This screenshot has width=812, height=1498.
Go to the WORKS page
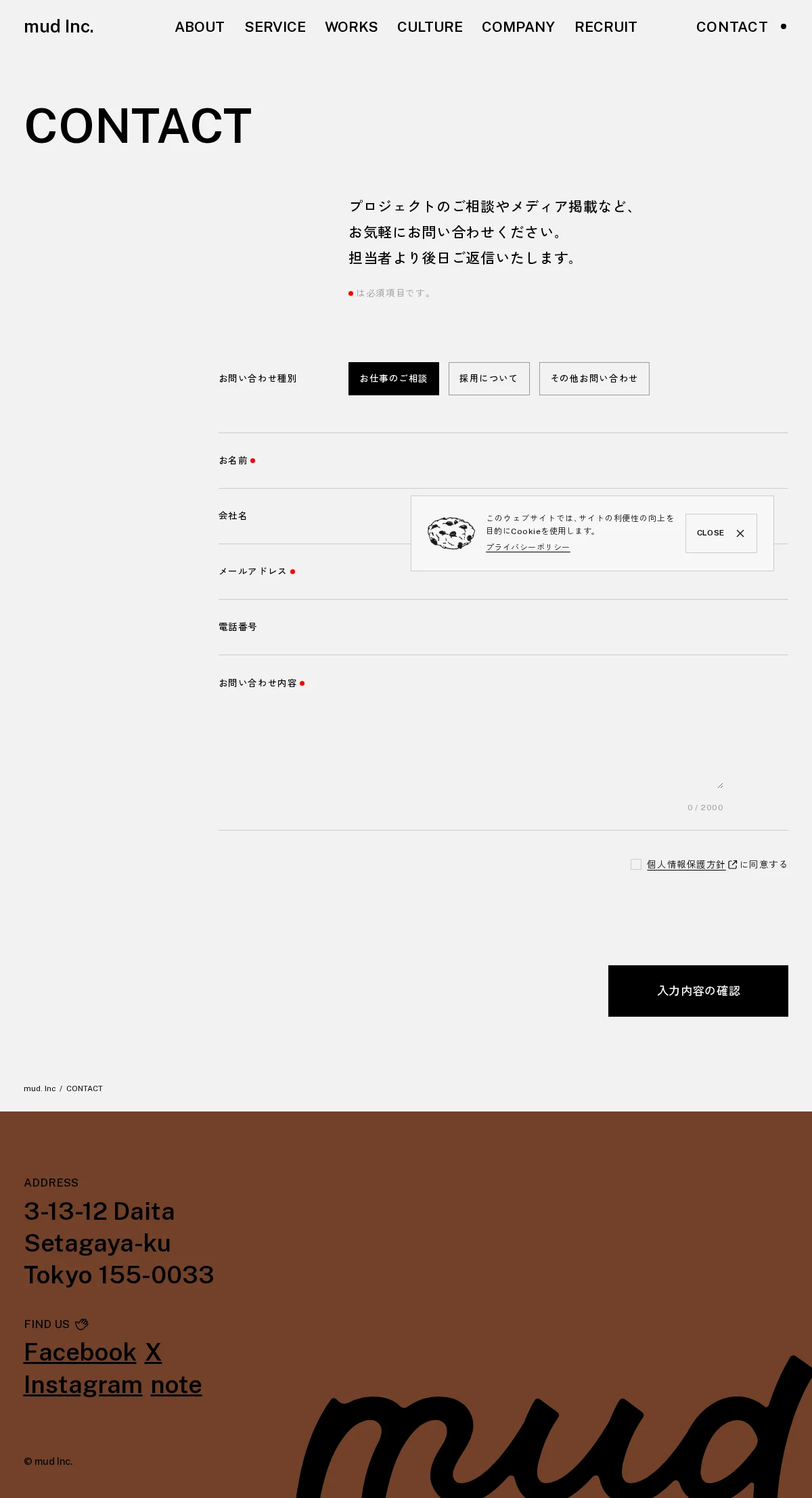click(x=351, y=27)
